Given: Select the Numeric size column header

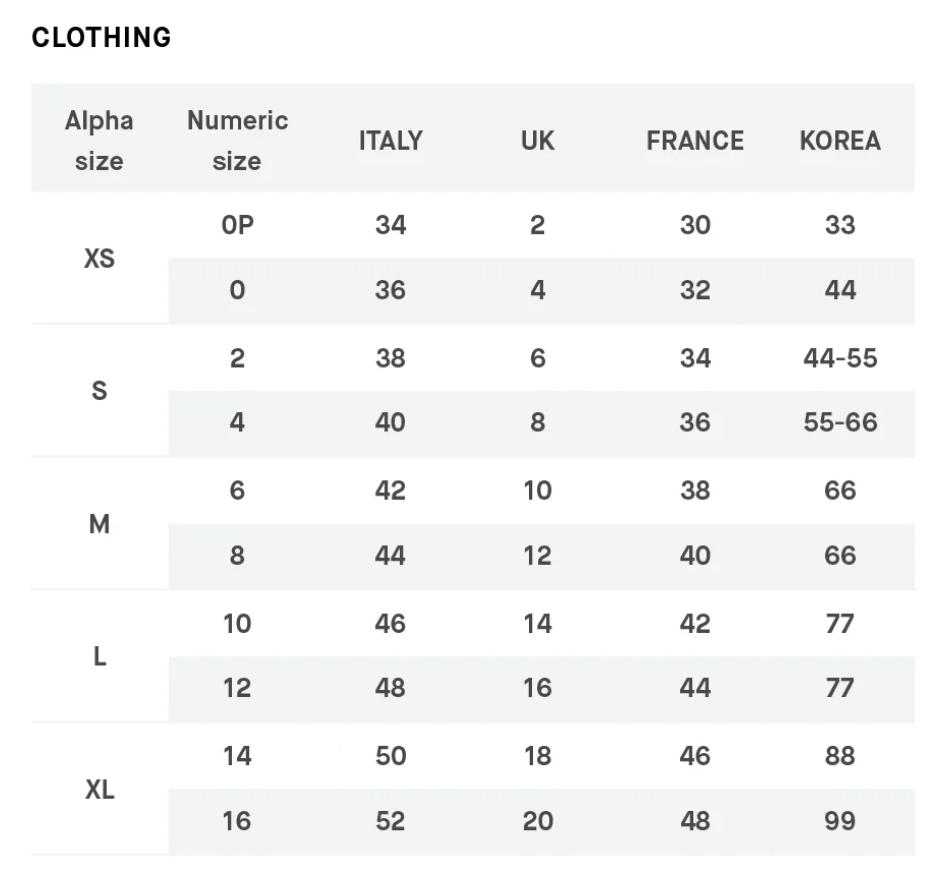Looking at the screenshot, I should click(237, 141).
